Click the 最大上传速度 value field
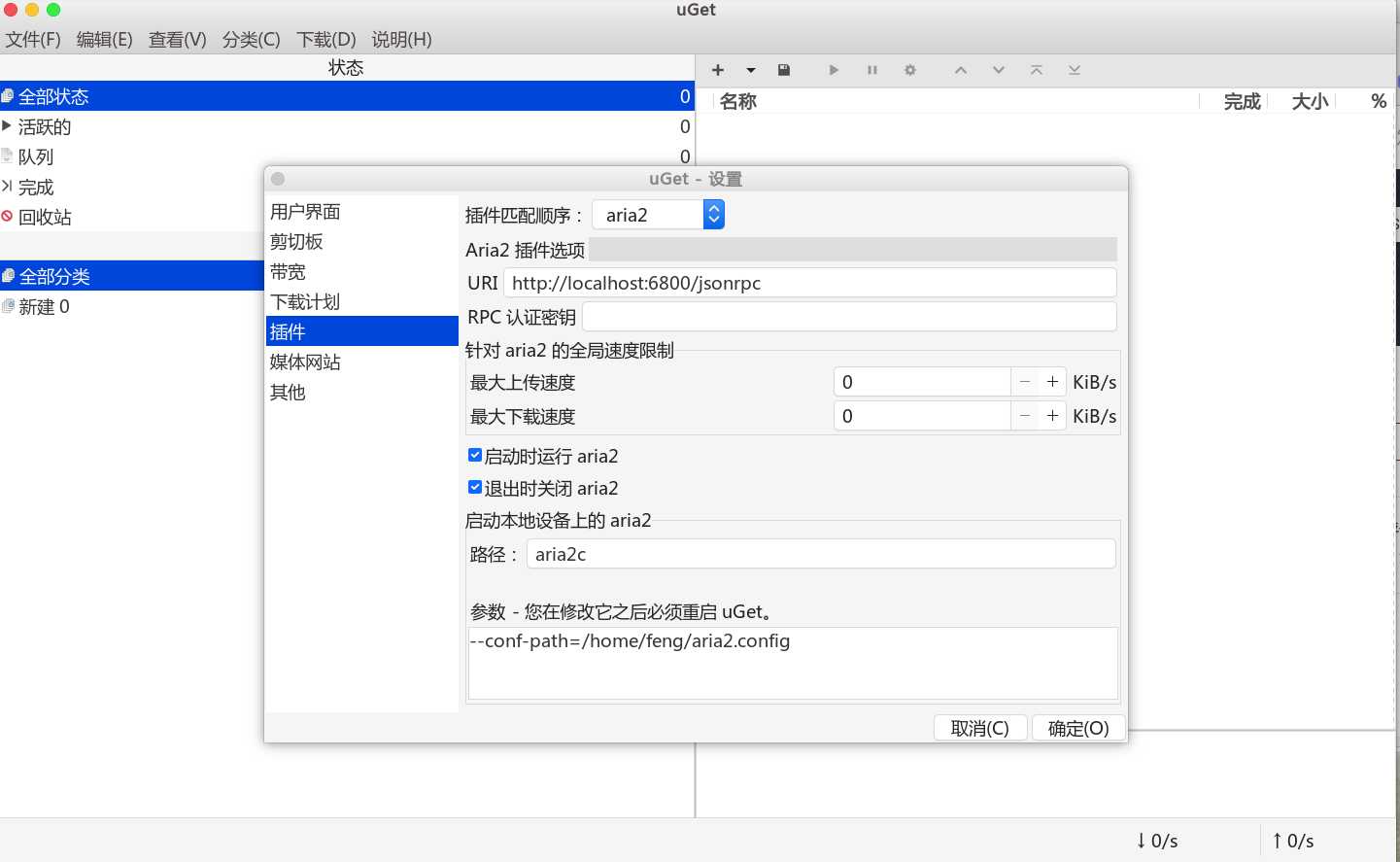1400x862 pixels. pos(922,382)
